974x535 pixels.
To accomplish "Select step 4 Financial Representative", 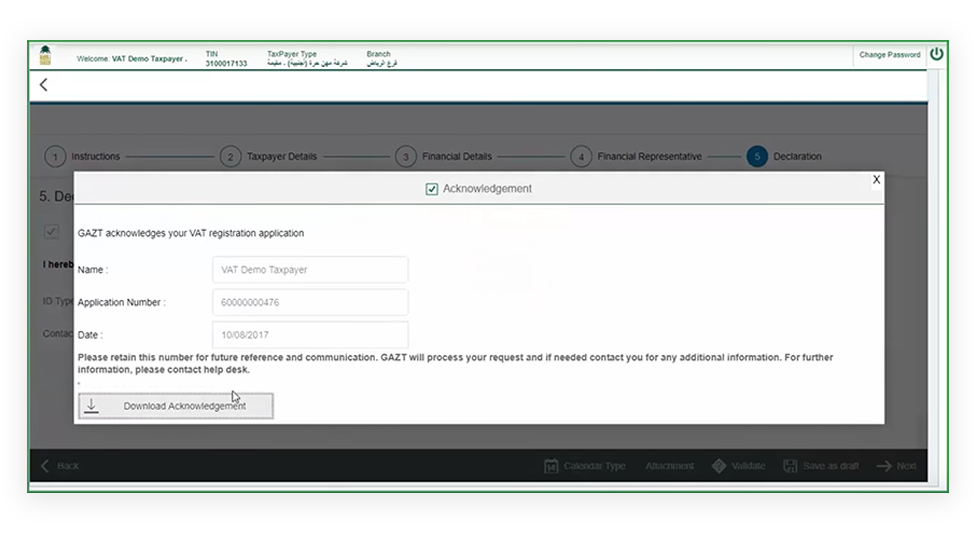I will [x=581, y=157].
